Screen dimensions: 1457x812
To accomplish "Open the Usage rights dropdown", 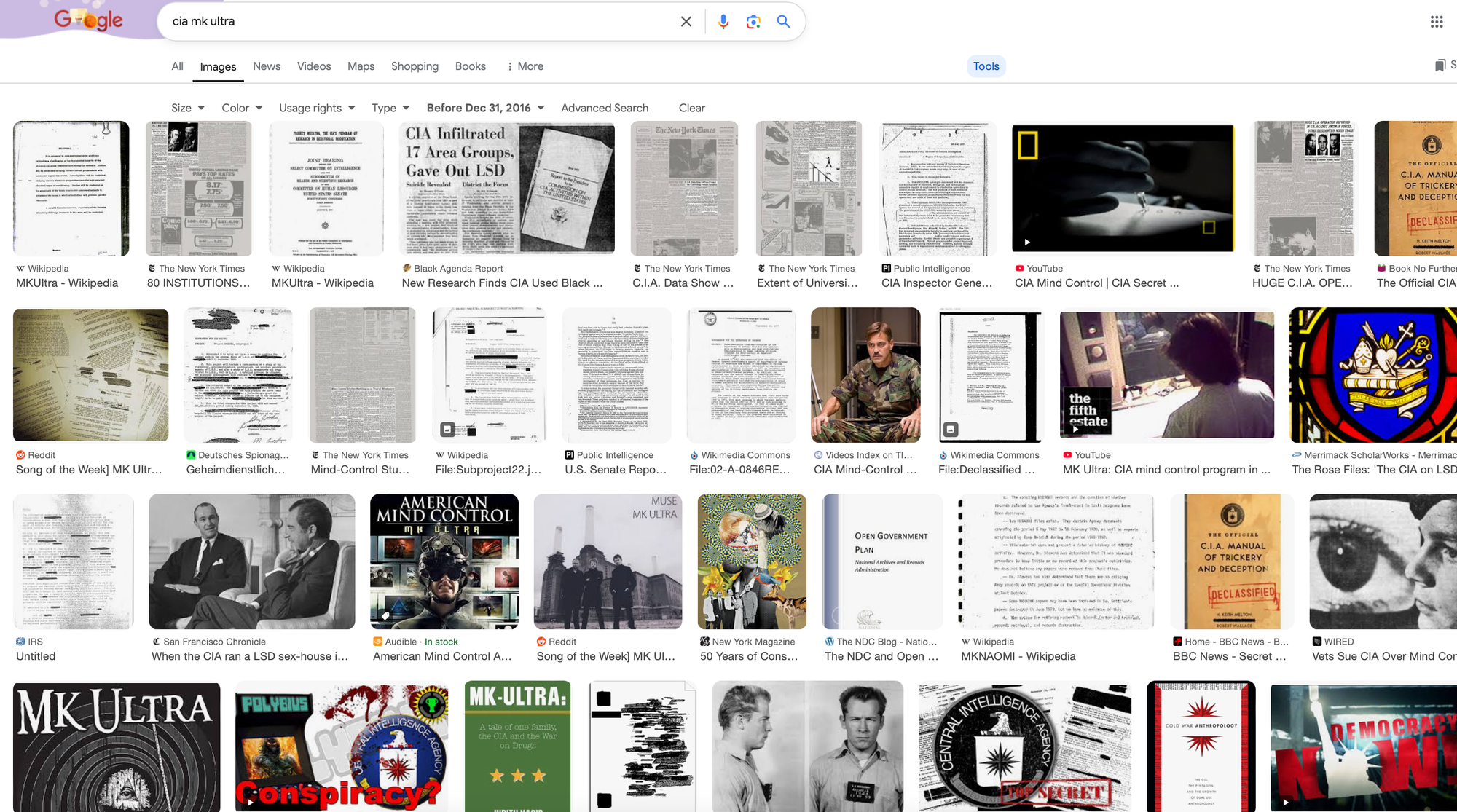I will (x=317, y=108).
